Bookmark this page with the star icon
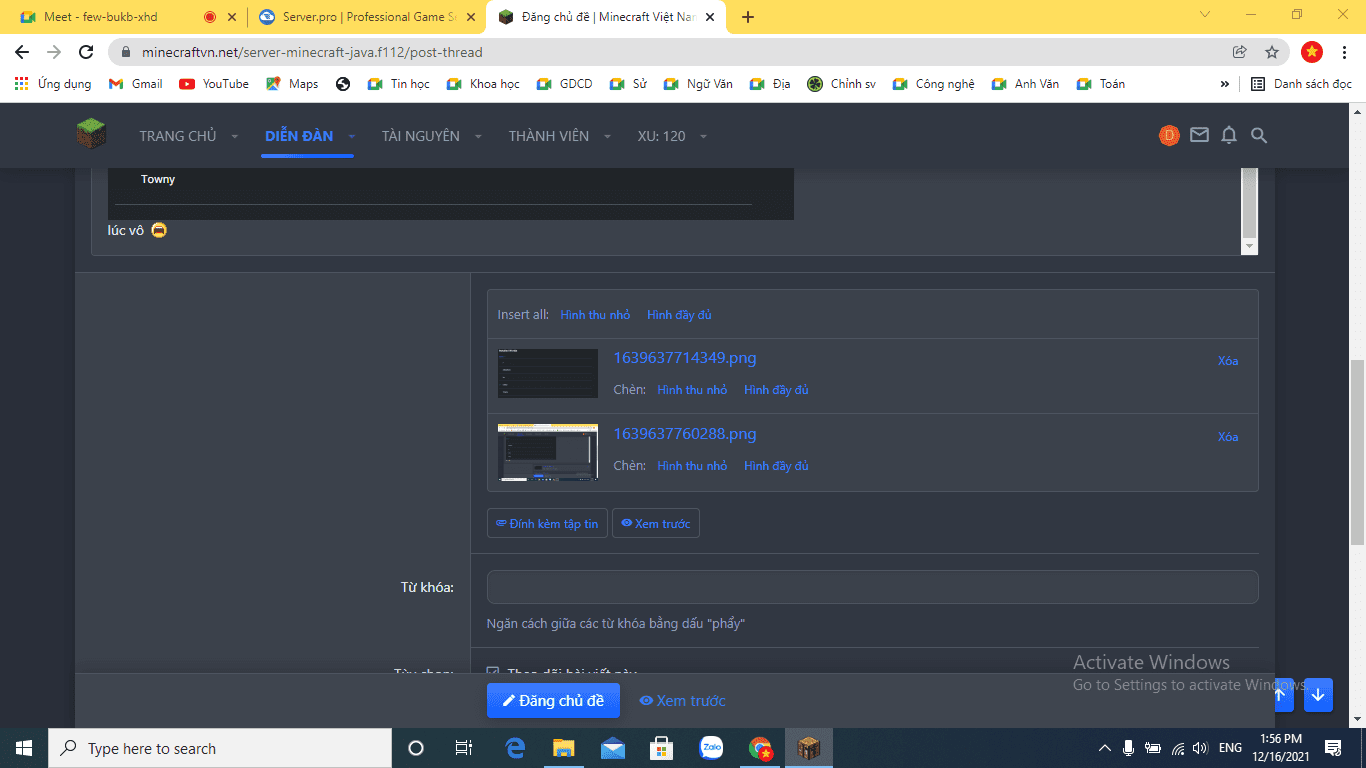This screenshot has height=768, width=1366. coord(1272,52)
